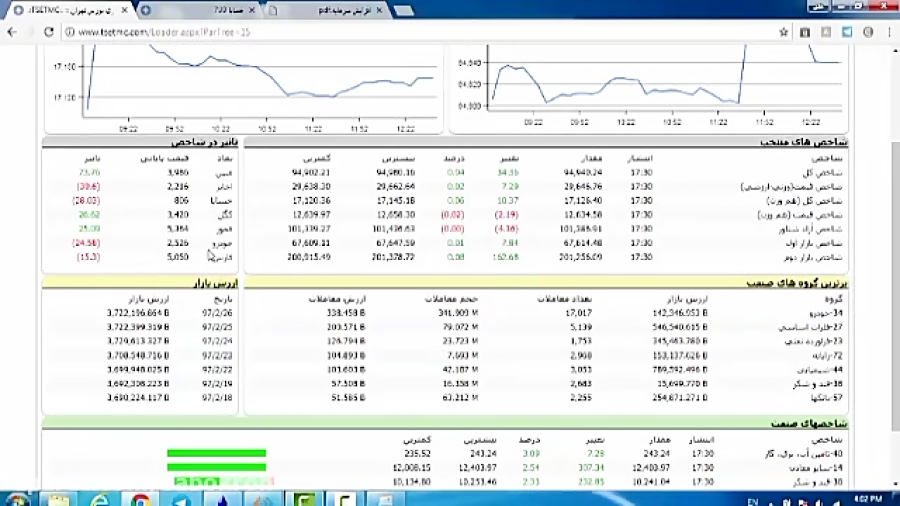Click the right index line chart
The width and height of the screenshot is (900, 506).
point(649,89)
